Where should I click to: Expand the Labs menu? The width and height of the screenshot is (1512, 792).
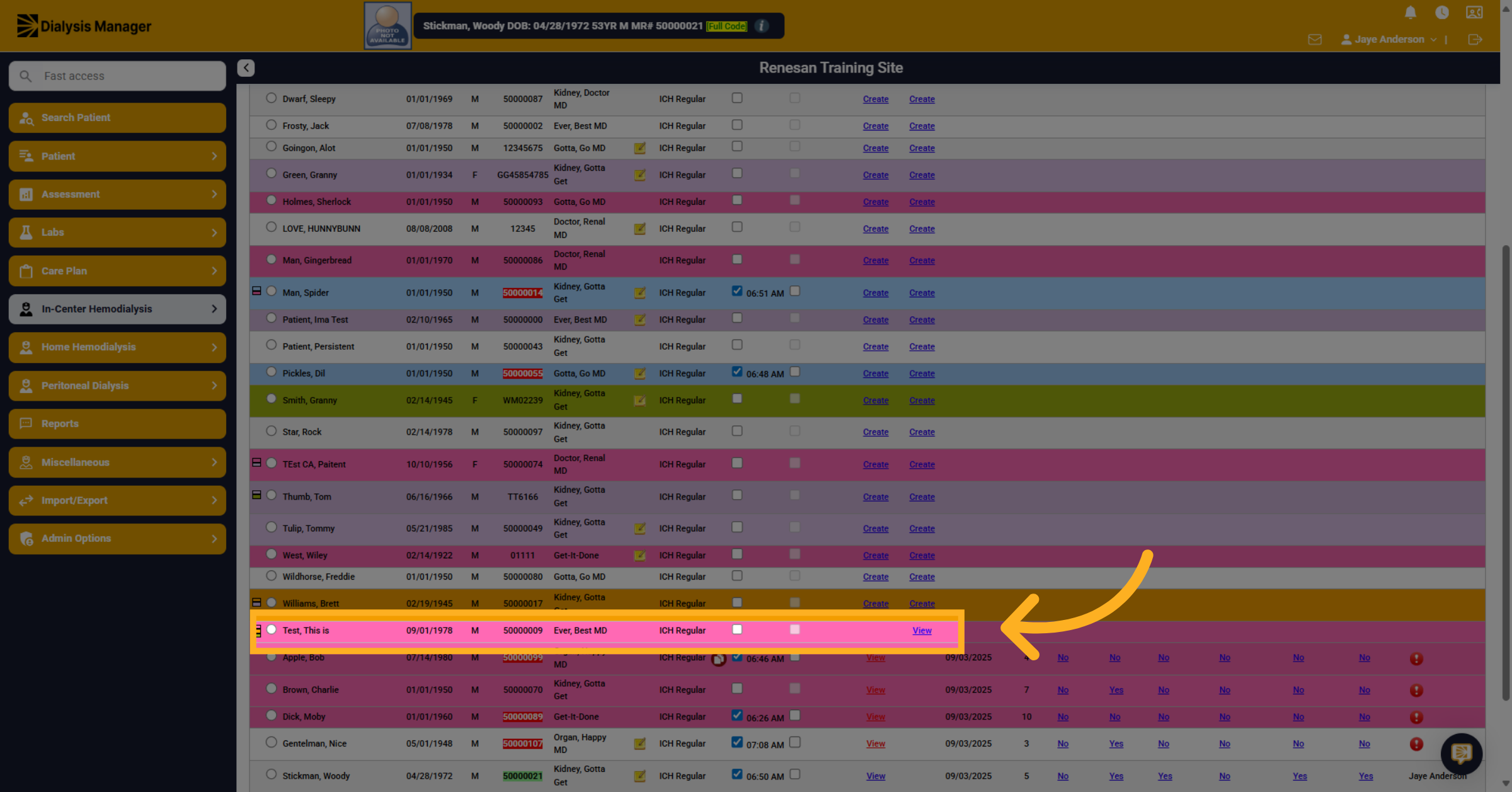click(117, 232)
